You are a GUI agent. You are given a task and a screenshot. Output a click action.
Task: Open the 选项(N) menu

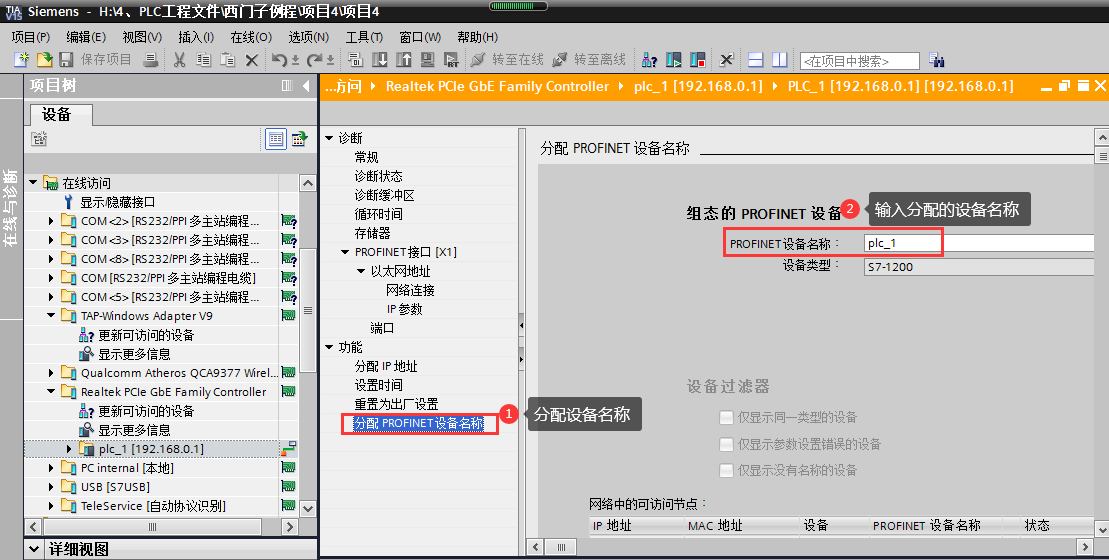point(308,37)
